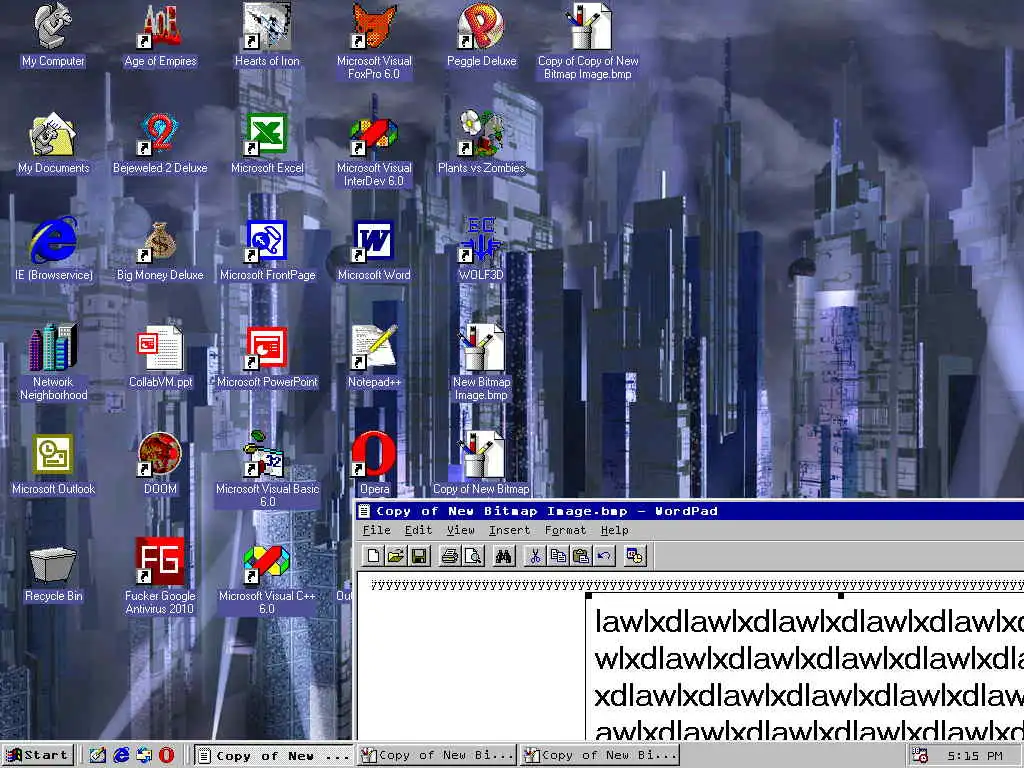
Task: Select the Copy of New Bitmap desktop file
Action: tap(481, 464)
